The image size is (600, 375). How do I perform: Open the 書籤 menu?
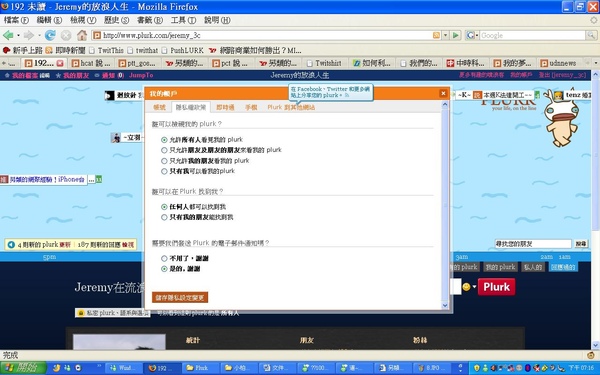[150, 20]
